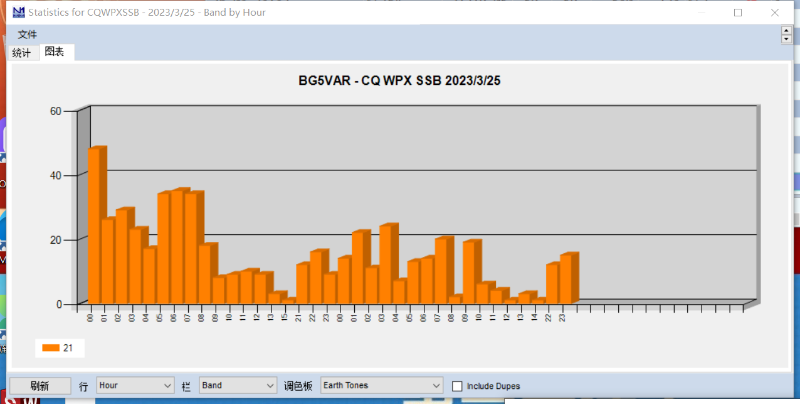Screen dimensions: 800x404
Task: Enable the Include Dupes checkbox
Action: coord(457,386)
